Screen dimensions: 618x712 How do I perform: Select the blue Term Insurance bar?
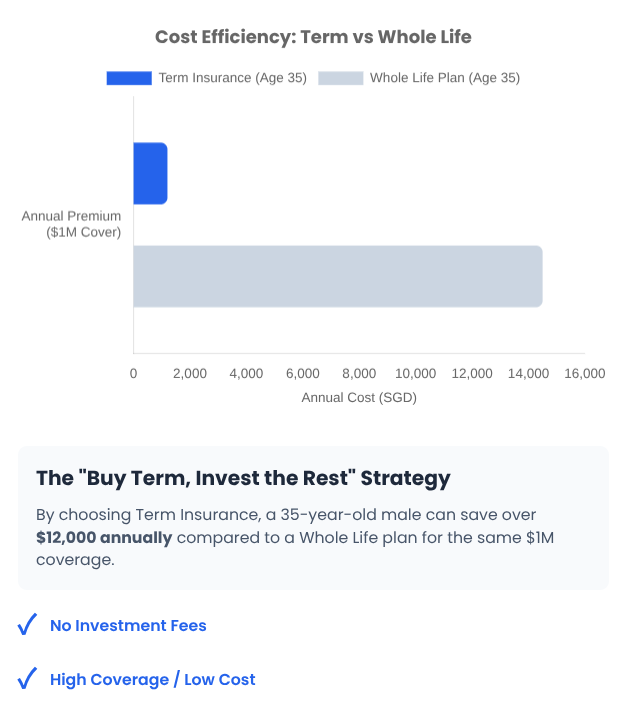pos(150,174)
